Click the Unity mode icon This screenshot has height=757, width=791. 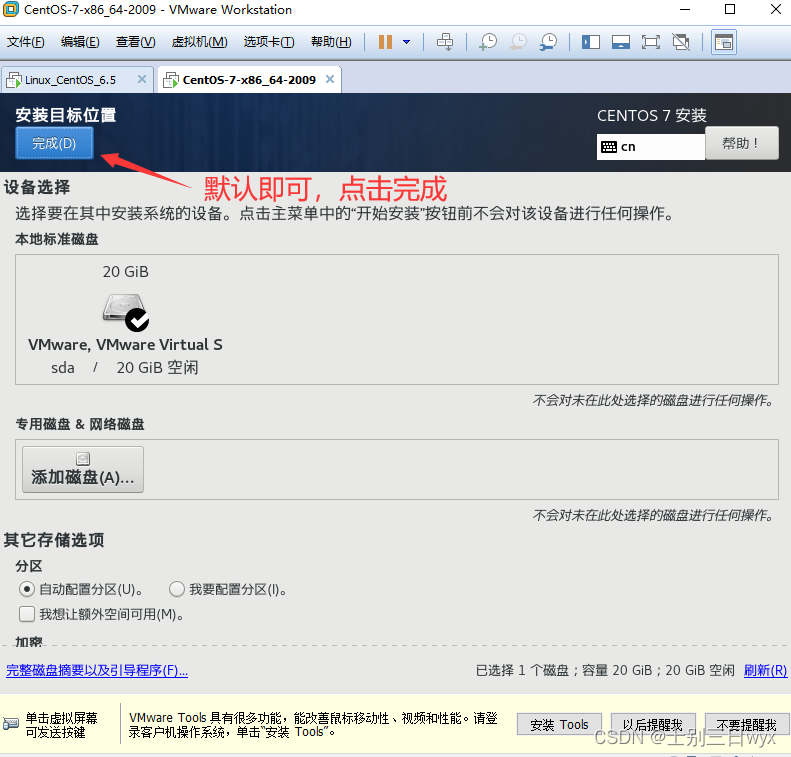click(681, 42)
